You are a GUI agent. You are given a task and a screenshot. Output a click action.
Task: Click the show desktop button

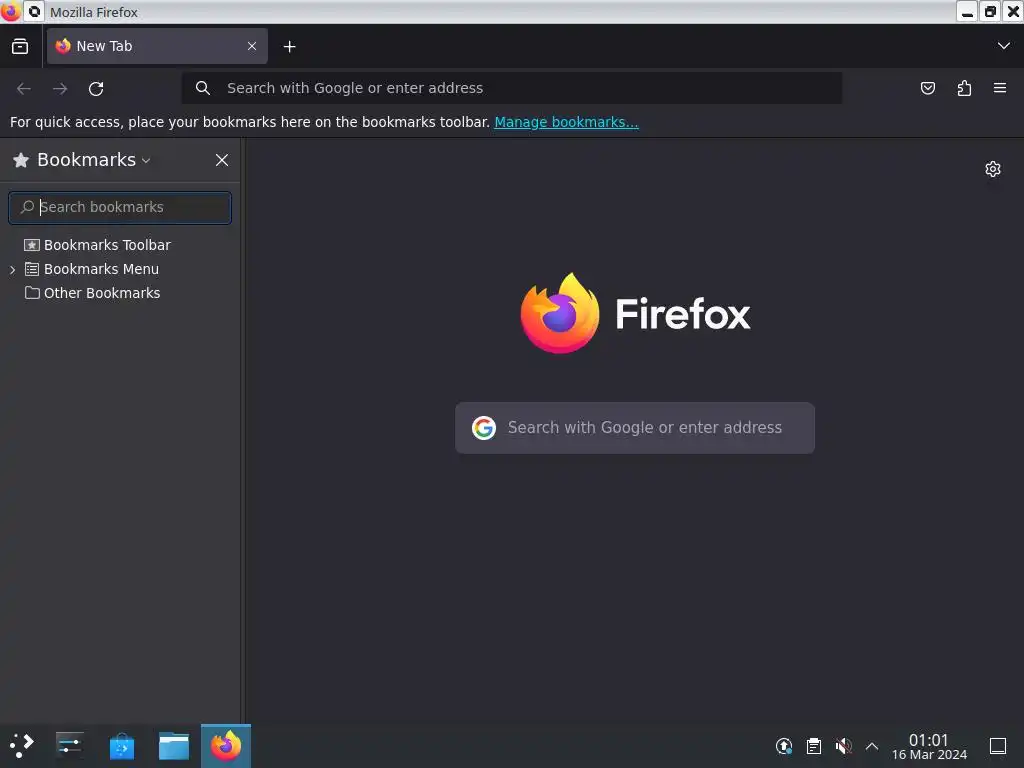pyautogui.click(x=998, y=746)
